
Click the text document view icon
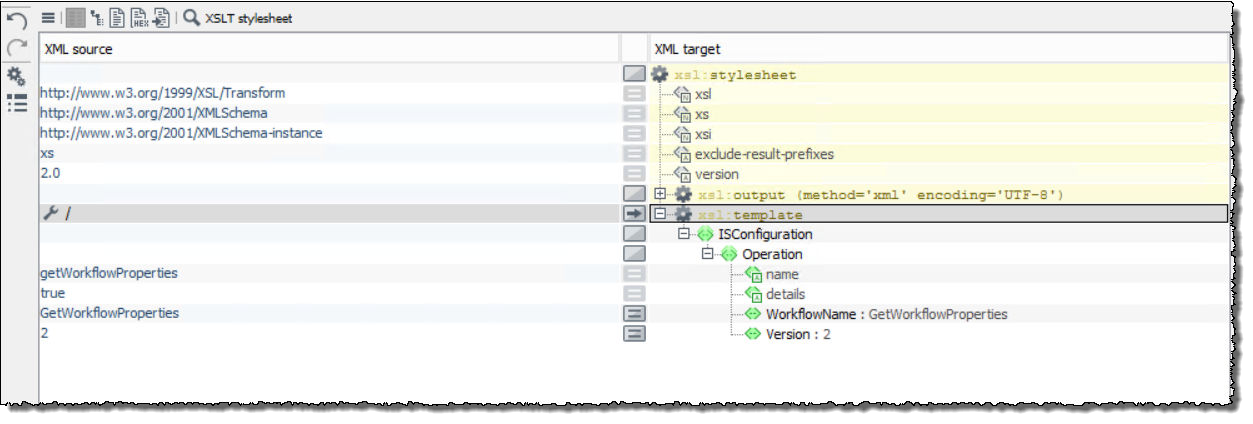pyautogui.click(x=117, y=18)
